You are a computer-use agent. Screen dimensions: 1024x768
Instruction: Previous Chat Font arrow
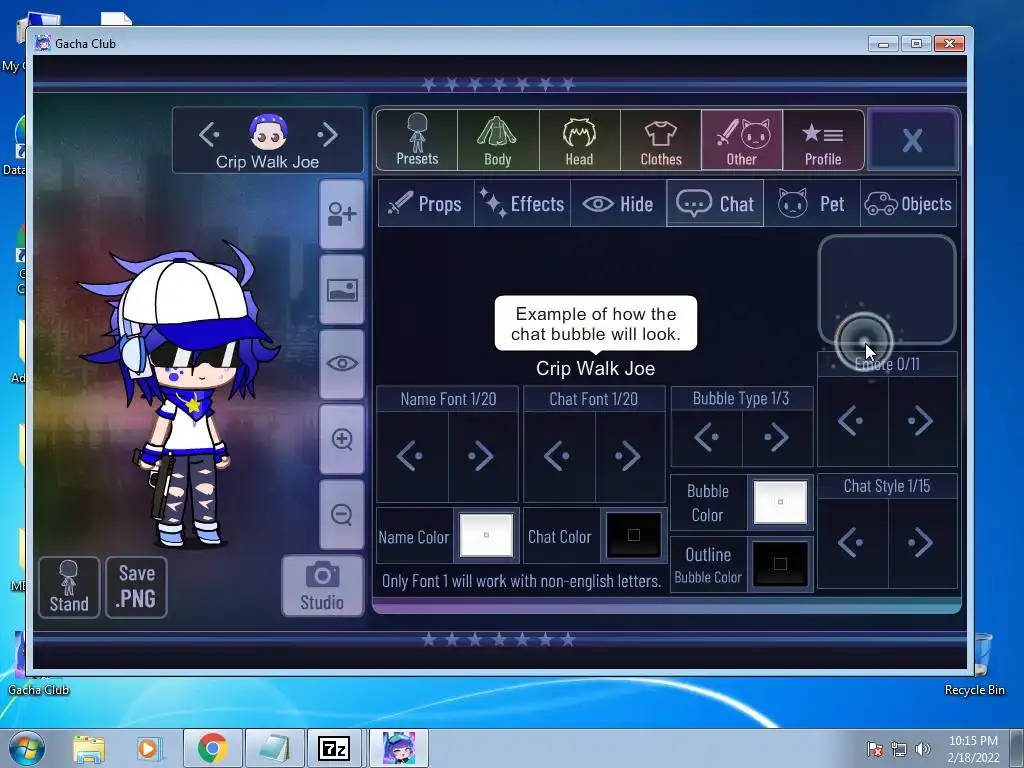tap(560, 456)
